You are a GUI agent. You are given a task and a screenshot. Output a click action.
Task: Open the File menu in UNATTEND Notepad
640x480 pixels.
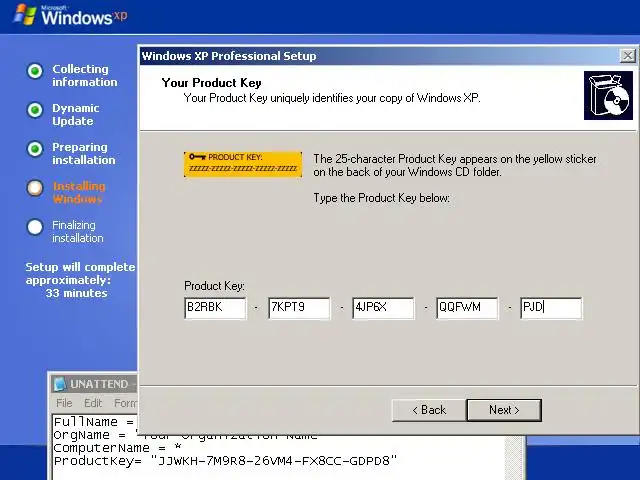[x=64, y=403]
